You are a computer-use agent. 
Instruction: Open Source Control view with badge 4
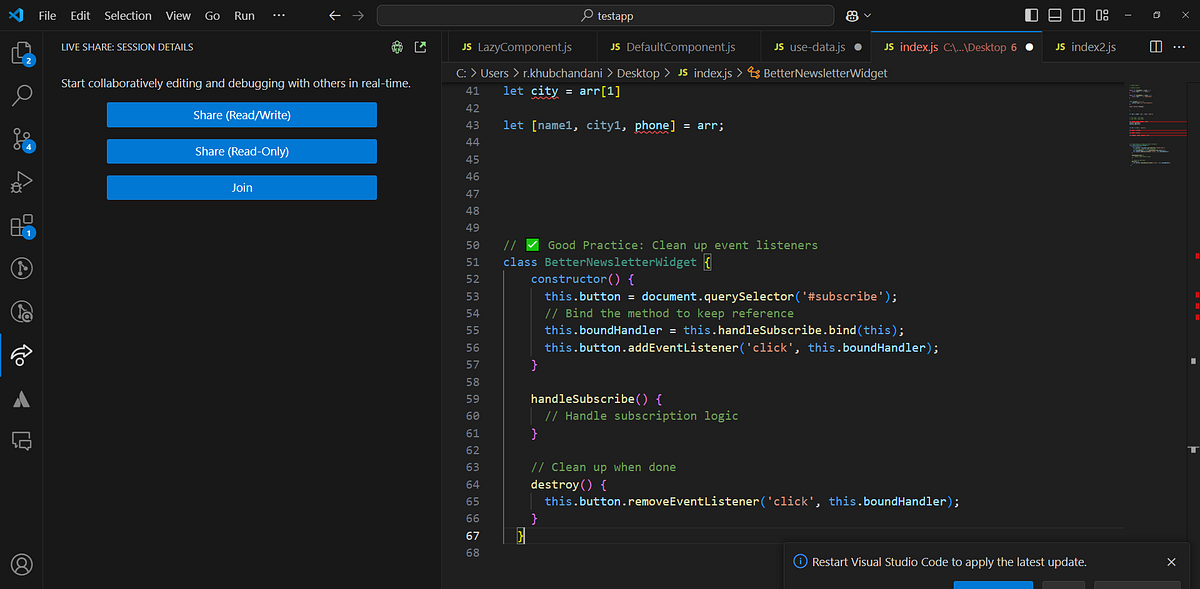22,139
